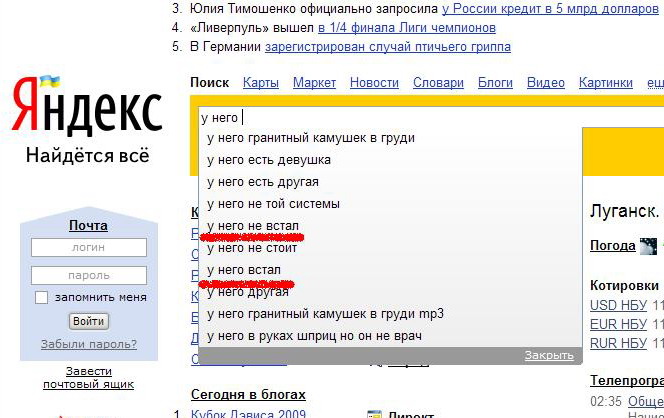Open news link в 1/4 финала Лиги чемпионов

pos(407,28)
